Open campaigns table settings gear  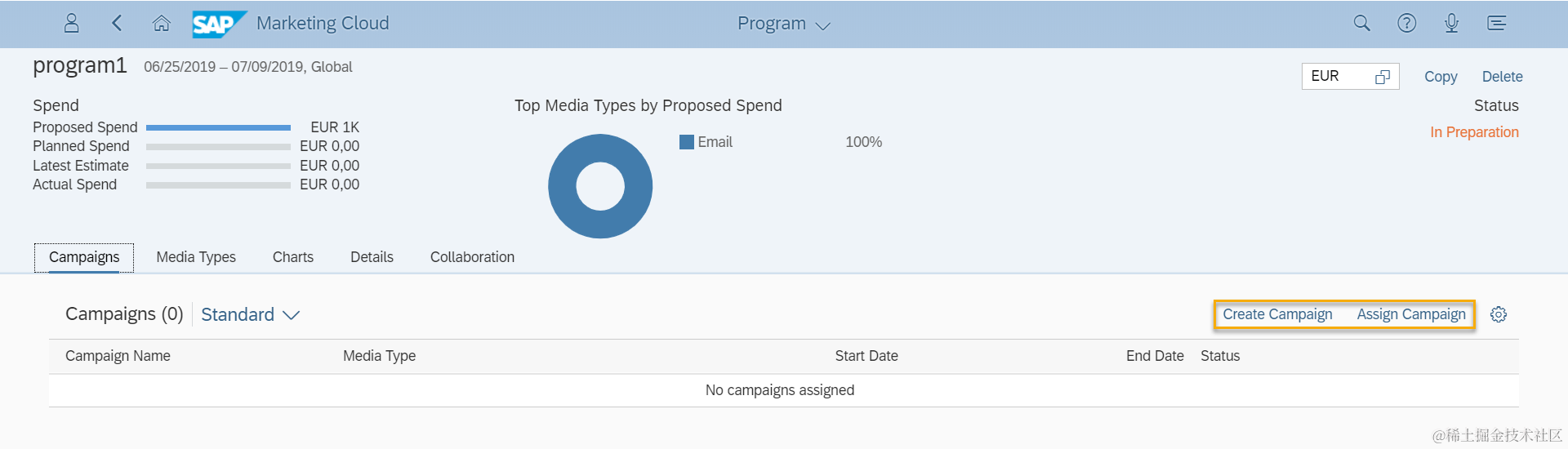point(1499,314)
